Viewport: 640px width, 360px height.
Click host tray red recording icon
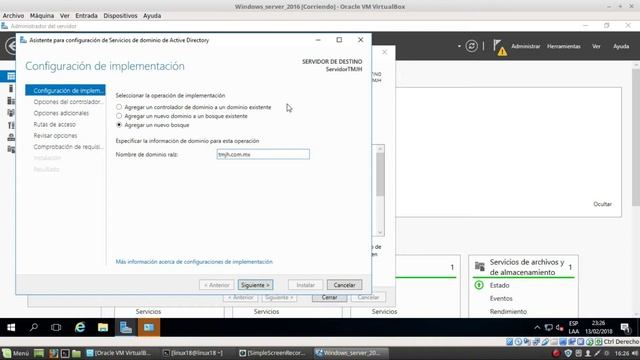(x=556, y=353)
